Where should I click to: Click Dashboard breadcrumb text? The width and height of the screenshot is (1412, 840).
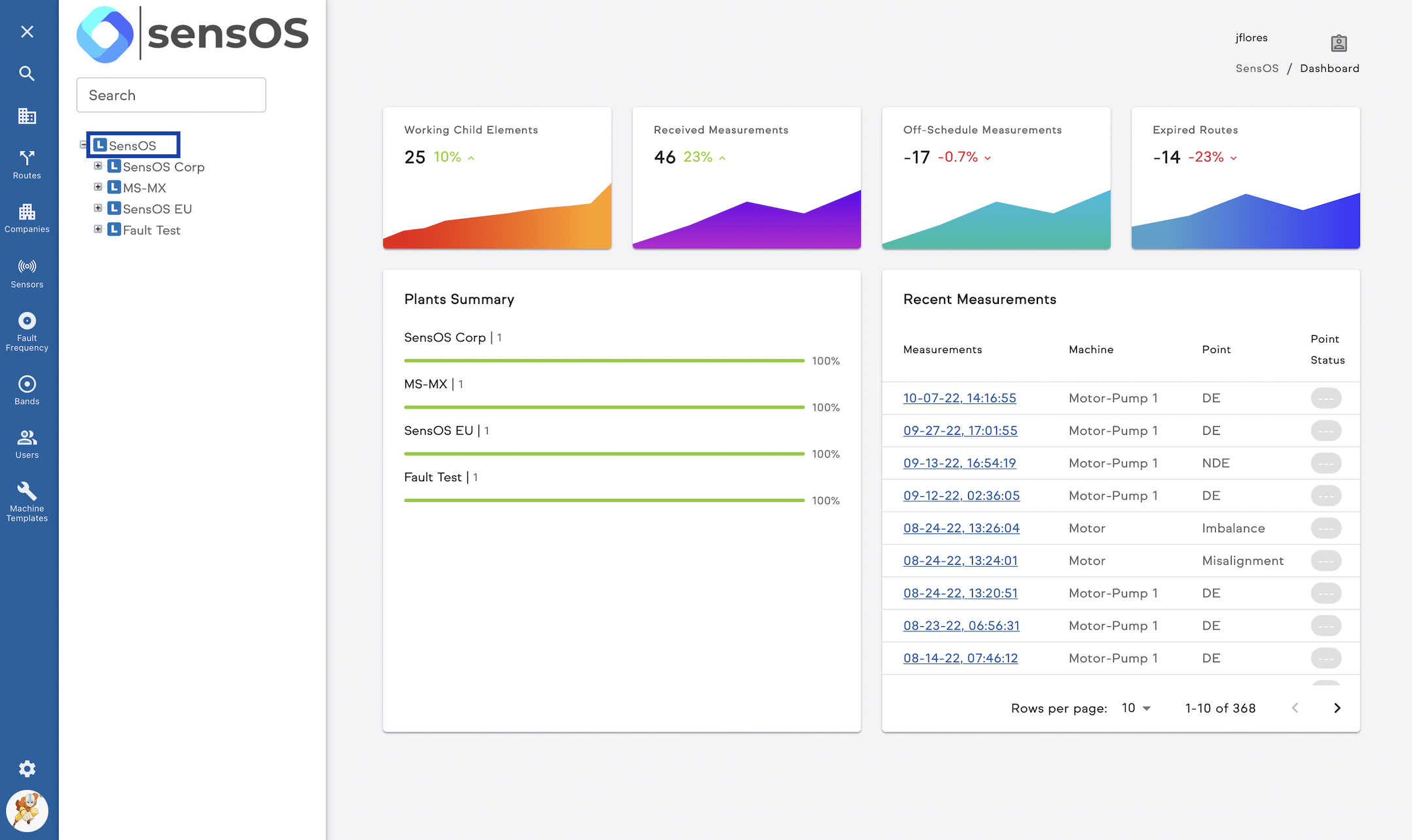tap(1330, 68)
